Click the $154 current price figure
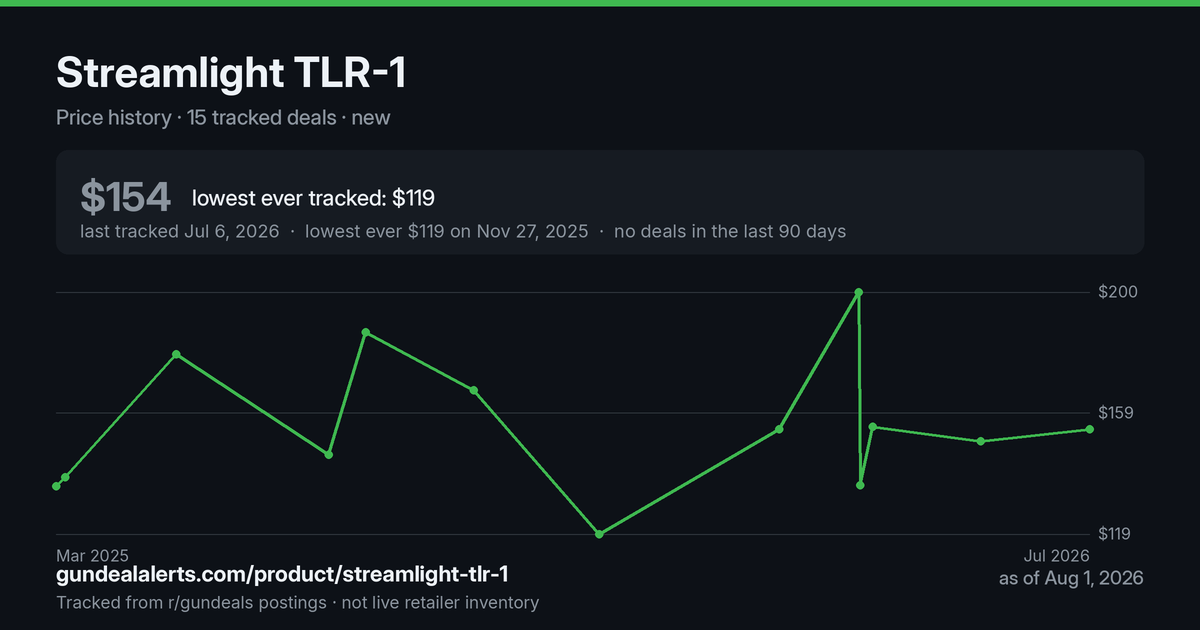1200x630 pixels. (x=126, y=198)
